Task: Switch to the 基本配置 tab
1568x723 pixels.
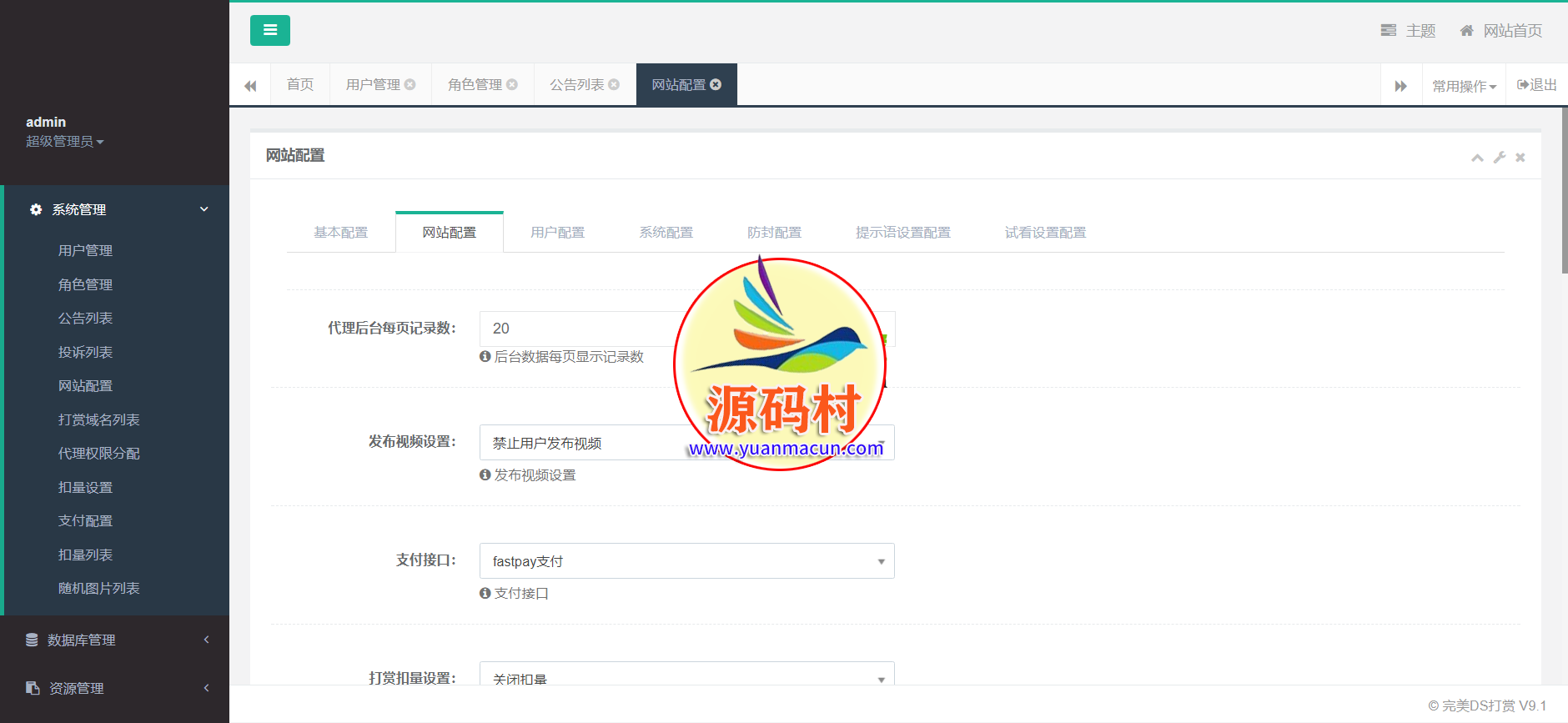Action: 340,233
